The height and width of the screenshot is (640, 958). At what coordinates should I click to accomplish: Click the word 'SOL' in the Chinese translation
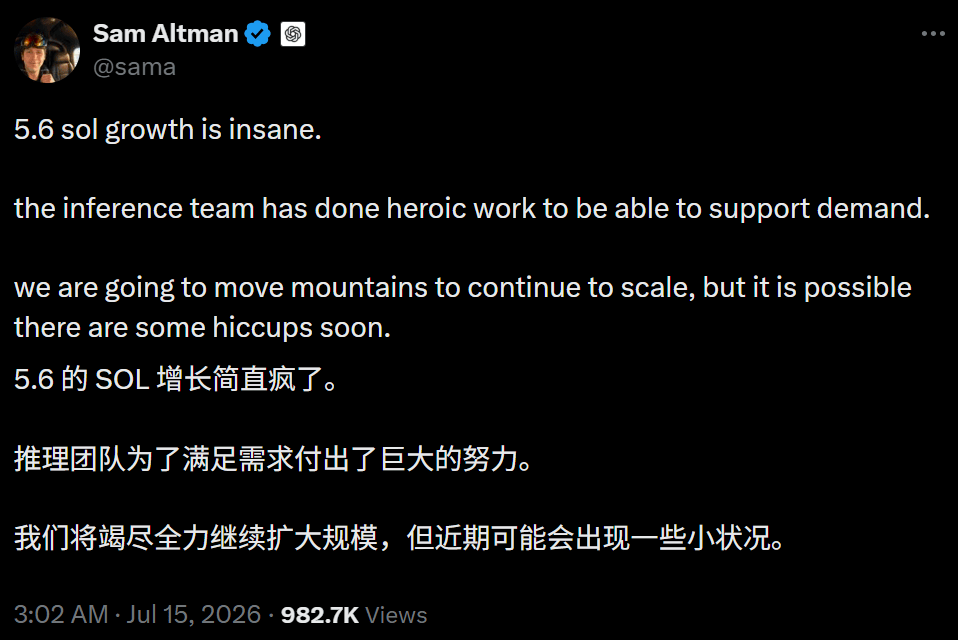(122, 380)
